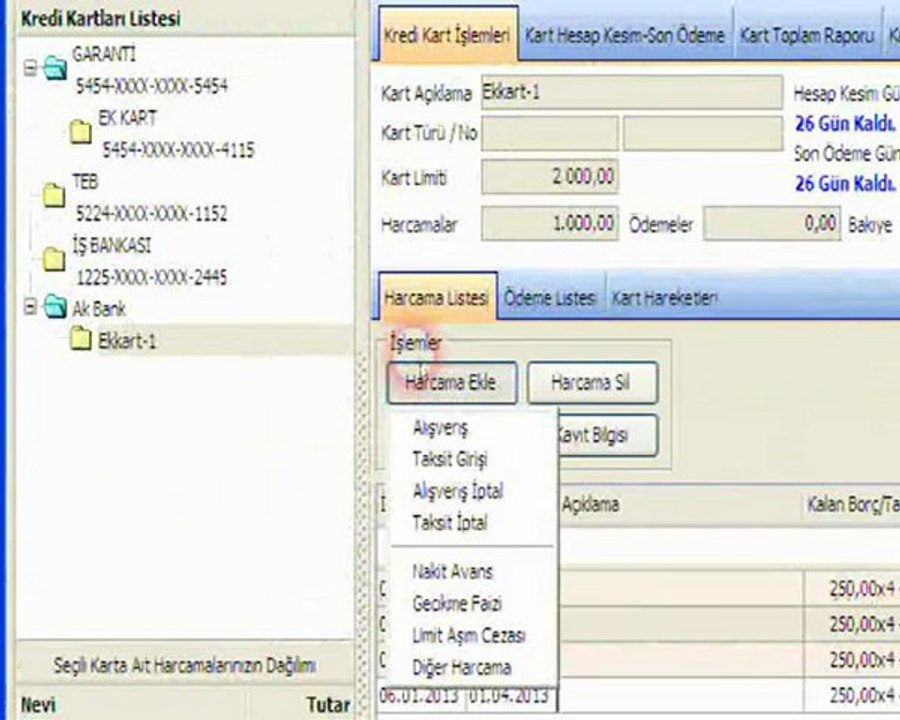Choose Alışveriş from the menu
900x720 pixels.
(x=441, y=428)
